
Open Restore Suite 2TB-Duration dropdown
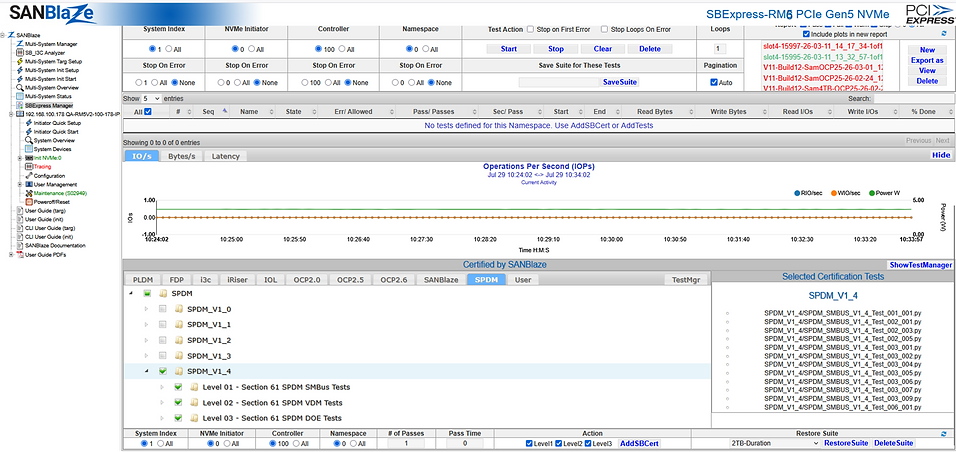[x=776, y=443]
